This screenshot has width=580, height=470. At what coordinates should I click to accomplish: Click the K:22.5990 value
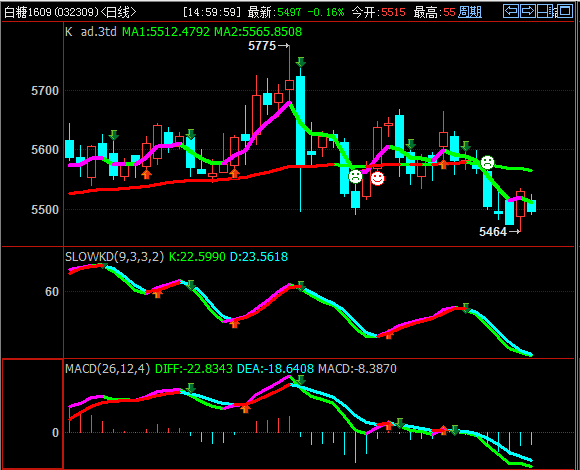pyautogui.click(x=197, y=257)
